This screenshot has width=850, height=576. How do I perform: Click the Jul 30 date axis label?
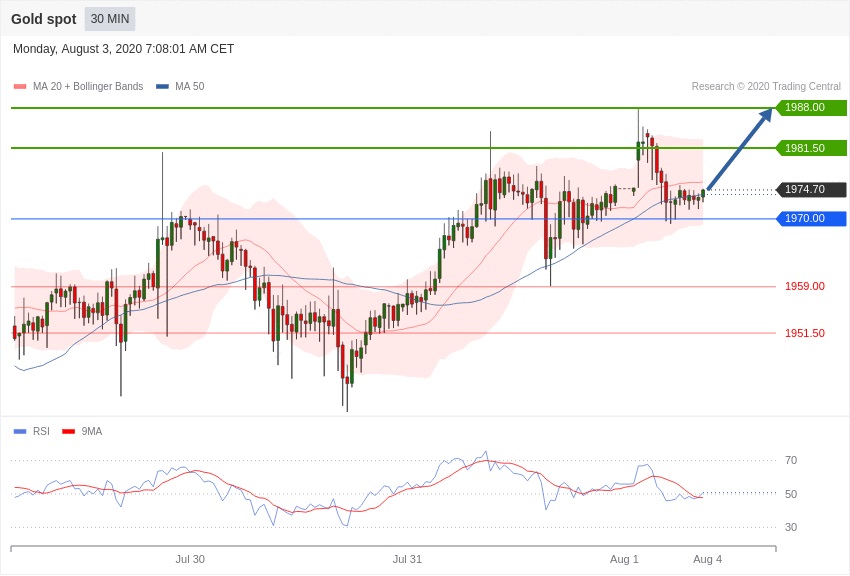coord(190,559)
